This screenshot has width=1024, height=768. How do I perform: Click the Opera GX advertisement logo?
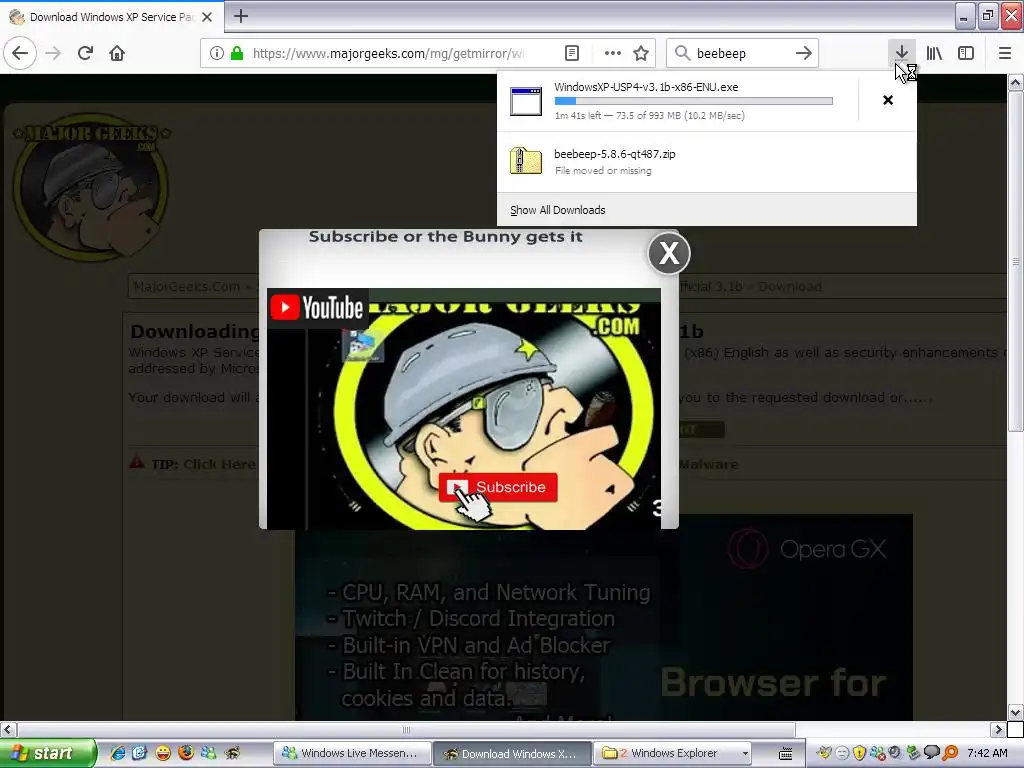point(807,549)
